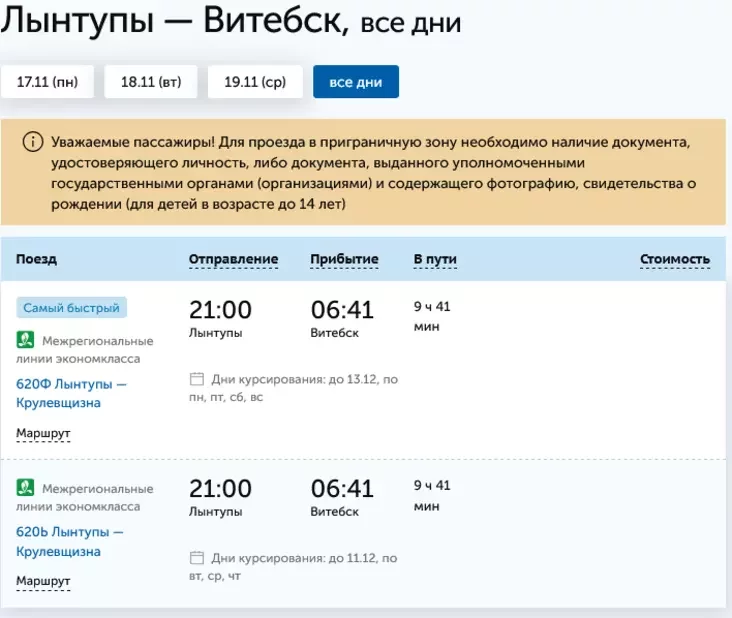The width and height of the screenshot is (732, 618).
Task: Sort results by 'В пути' duration
Action: click(435, 259)
